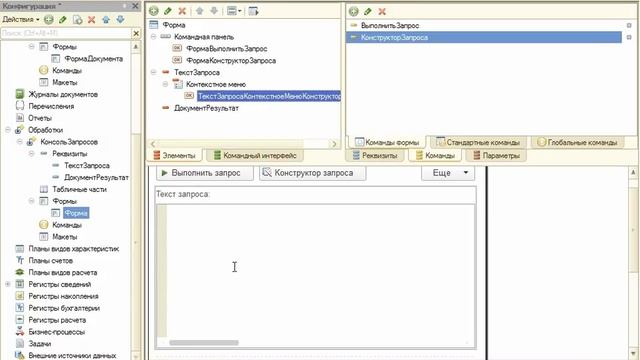Click the copy object icon in Configuration panel

tap(77, 20)
